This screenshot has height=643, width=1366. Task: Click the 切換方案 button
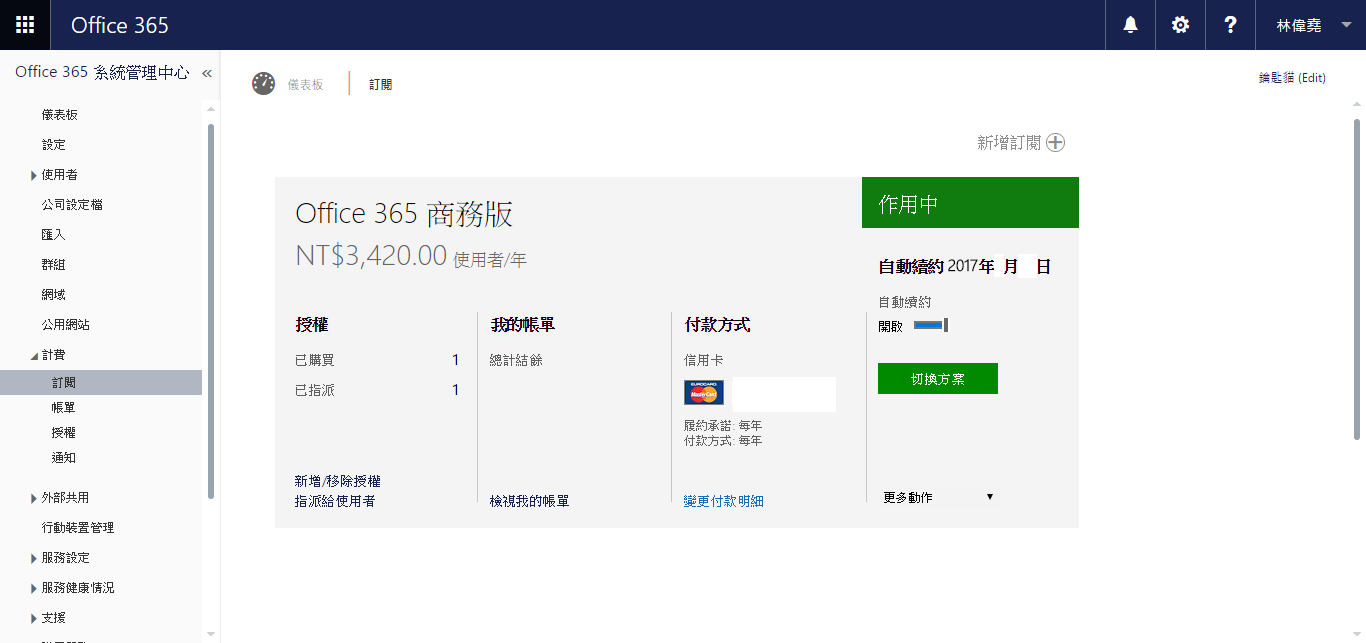click(938, 379)
